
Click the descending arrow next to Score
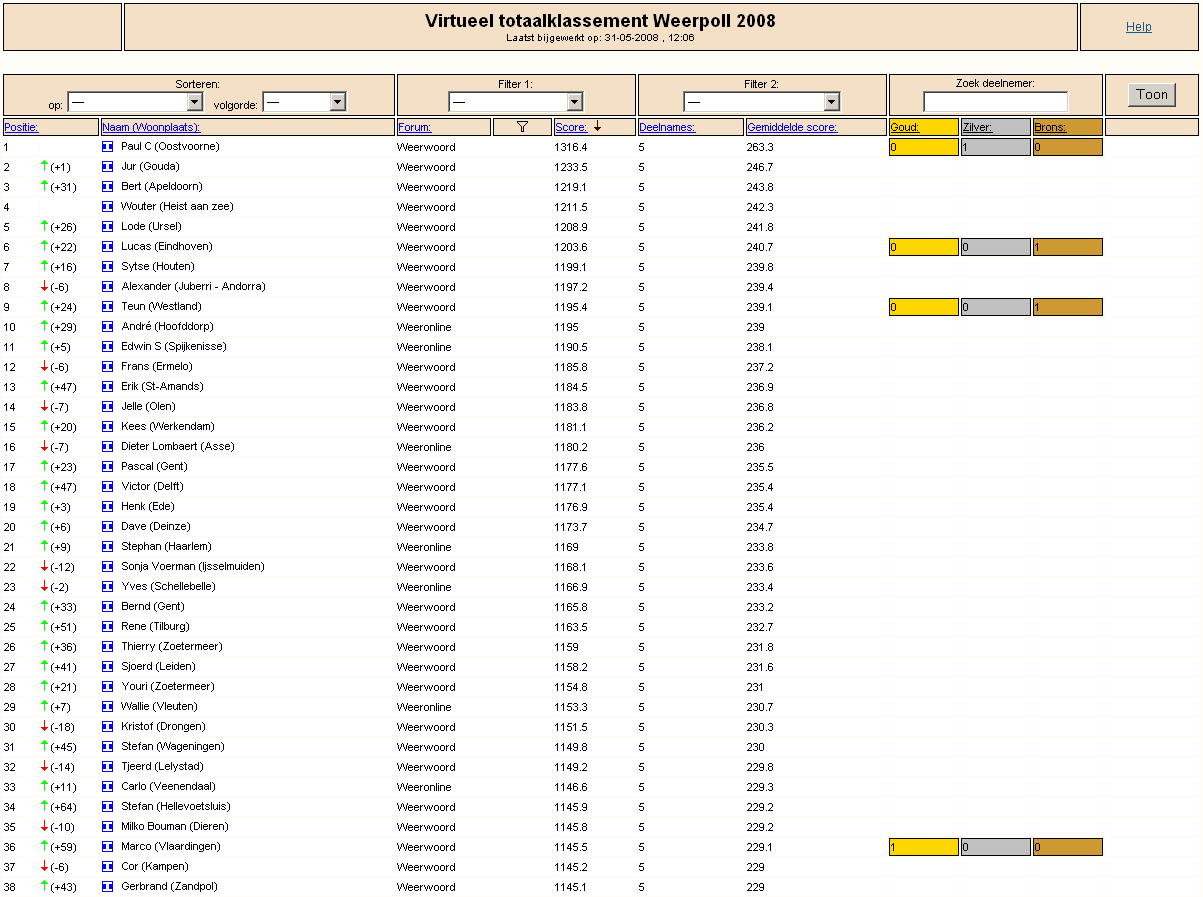(597, 127)
